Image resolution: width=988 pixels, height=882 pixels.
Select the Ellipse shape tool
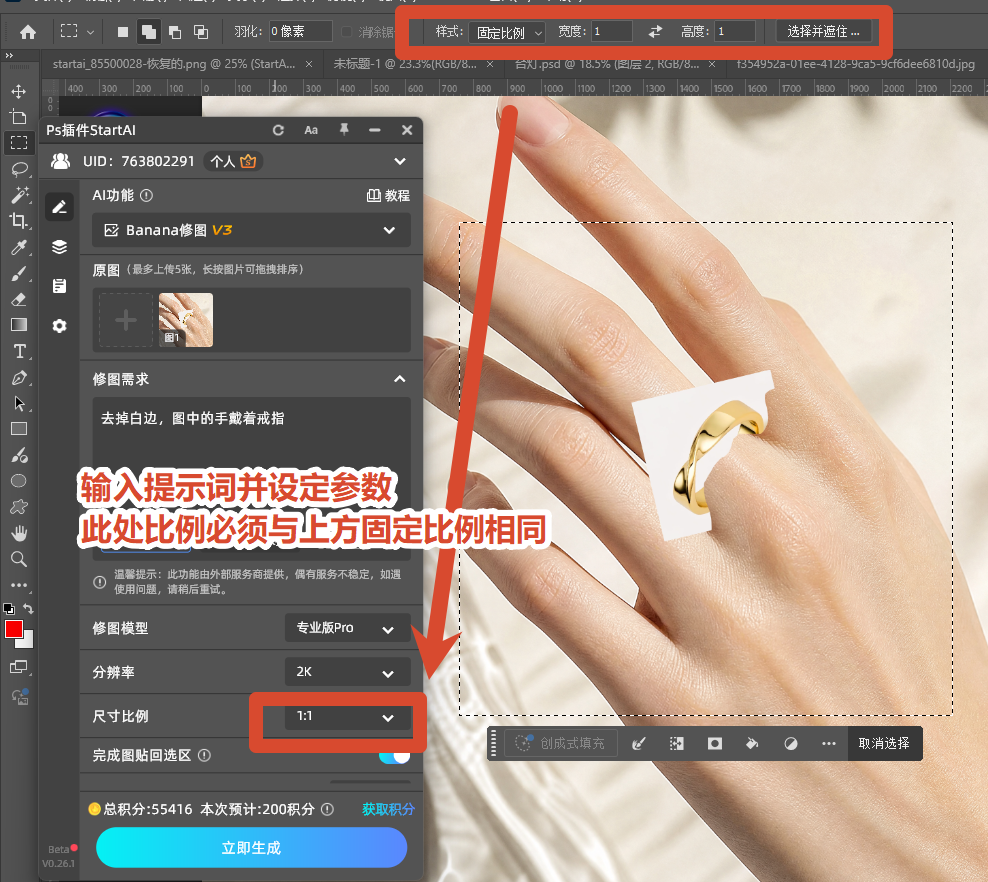[x=19, y=481]
